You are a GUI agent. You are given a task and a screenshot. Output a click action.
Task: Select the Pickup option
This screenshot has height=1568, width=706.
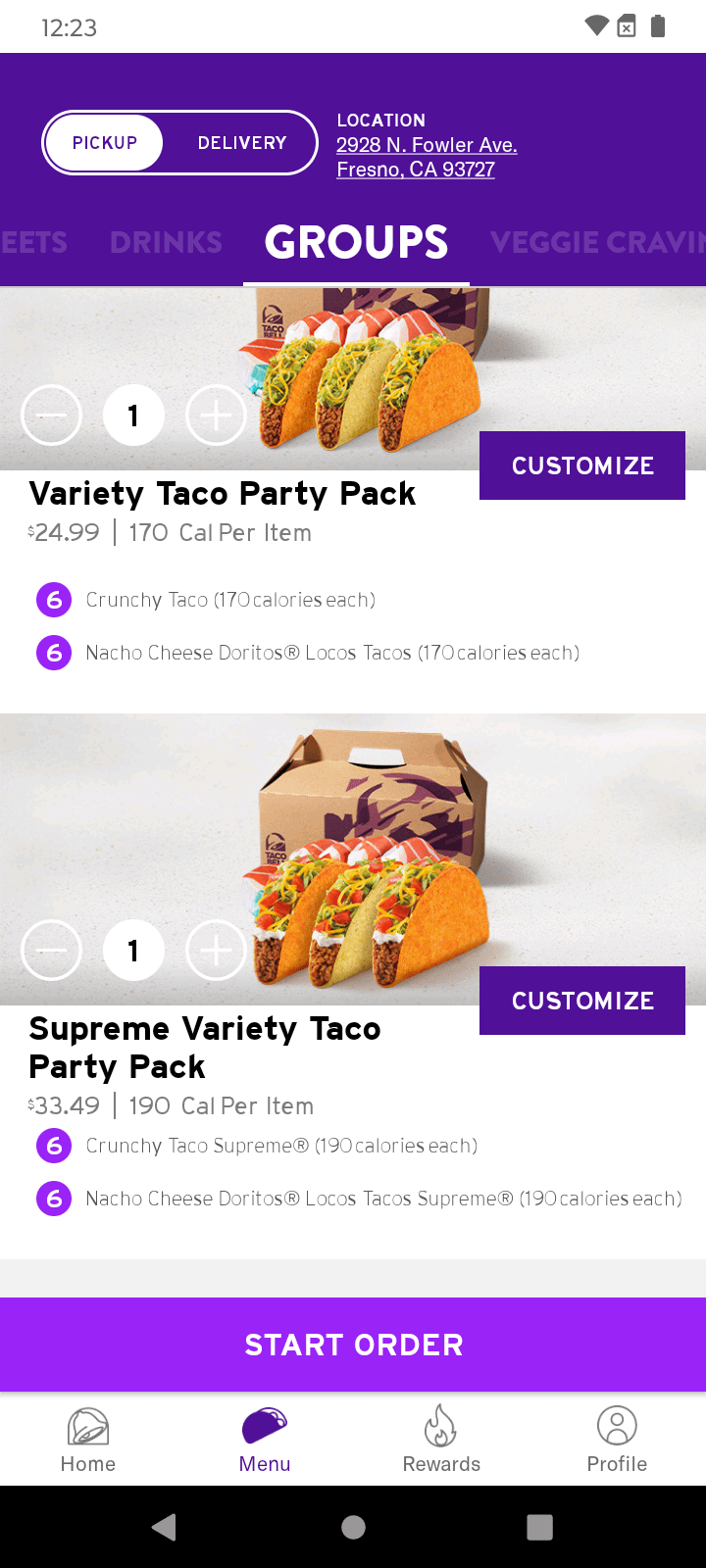[105, 143]
